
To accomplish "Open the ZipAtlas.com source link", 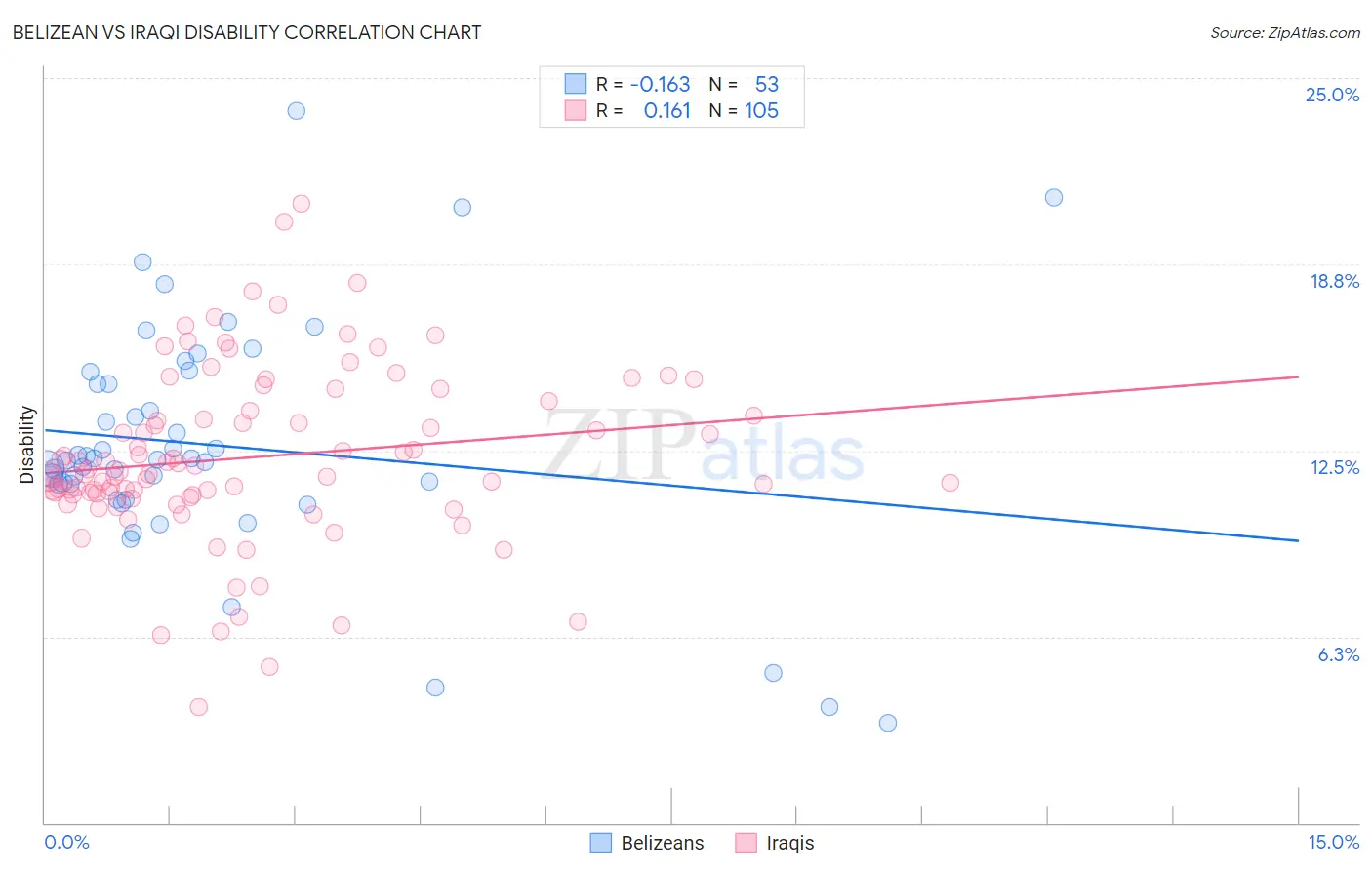I will tap(1285, 32).
